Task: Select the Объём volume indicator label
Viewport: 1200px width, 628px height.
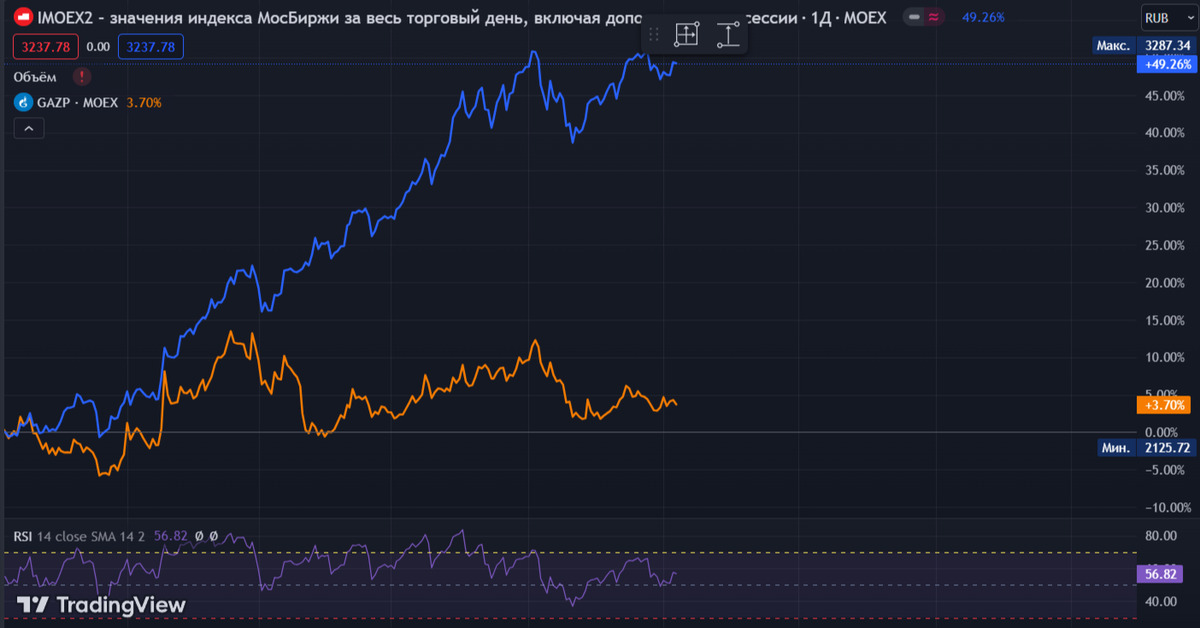Action: point(35,77)
